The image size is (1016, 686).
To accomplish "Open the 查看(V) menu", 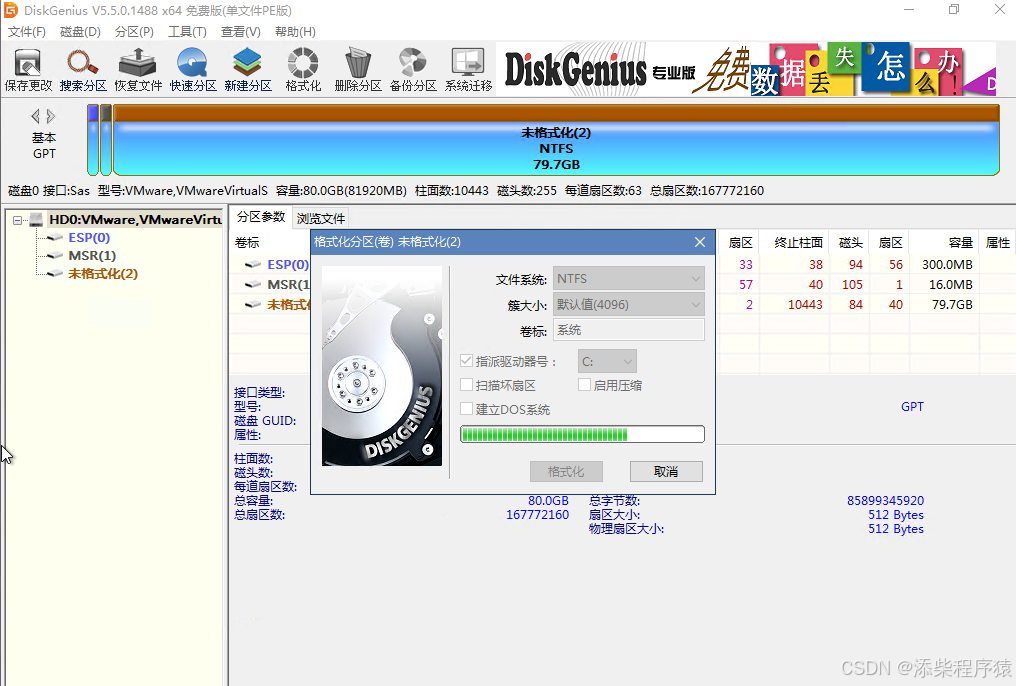I will tap(240, 32).
